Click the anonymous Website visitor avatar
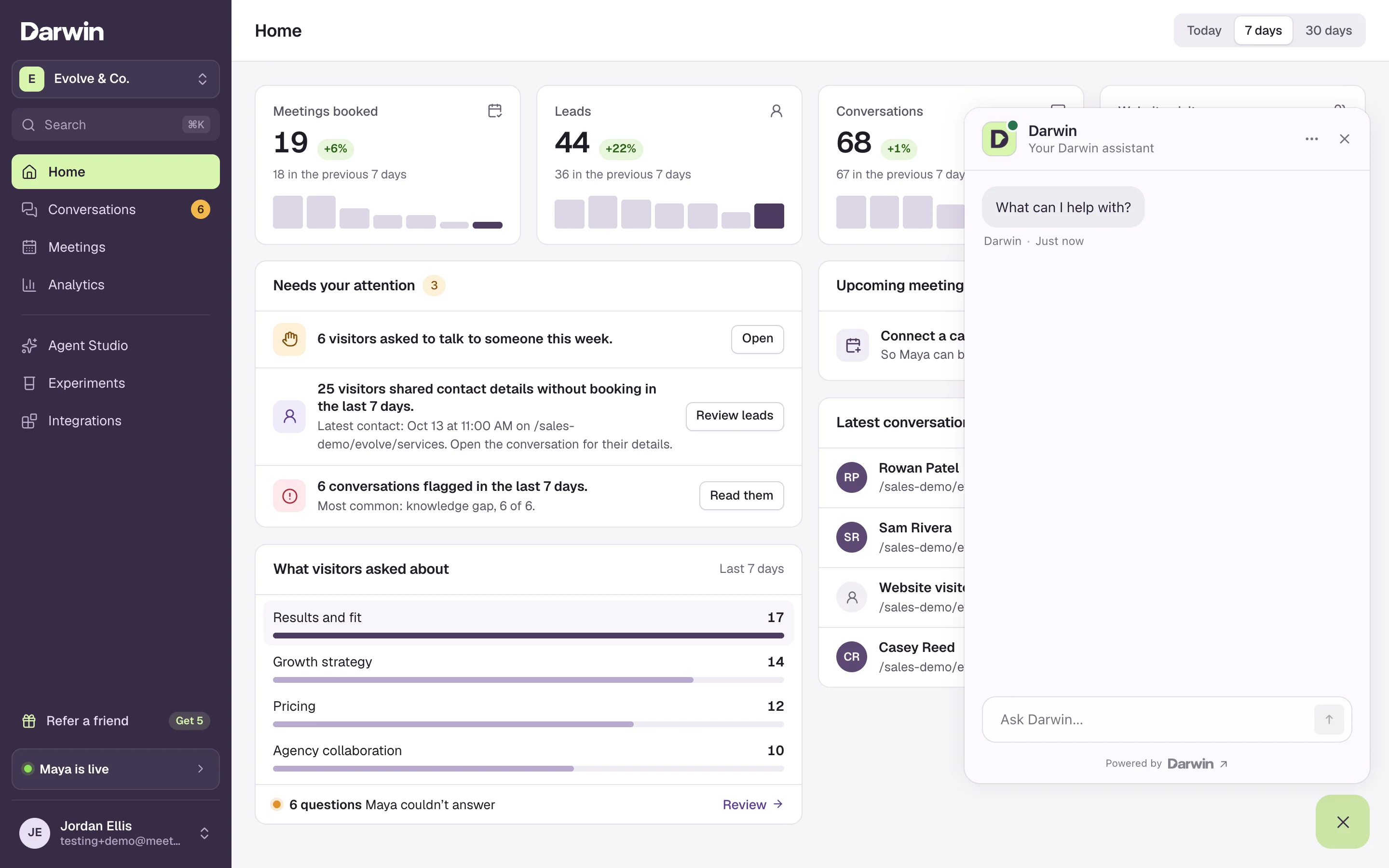 [851, 597]
